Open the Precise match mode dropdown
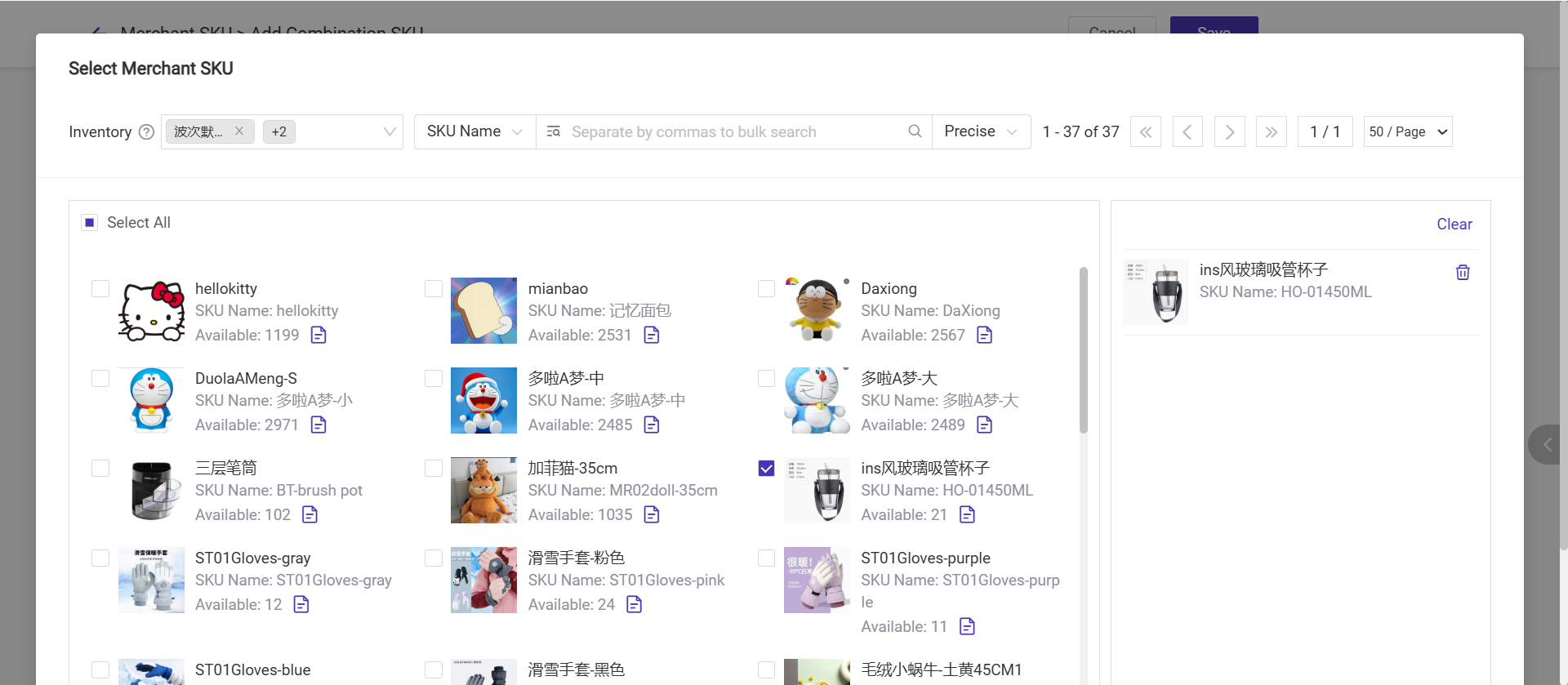The image size is (1568, 685). [x=980, y=132]
